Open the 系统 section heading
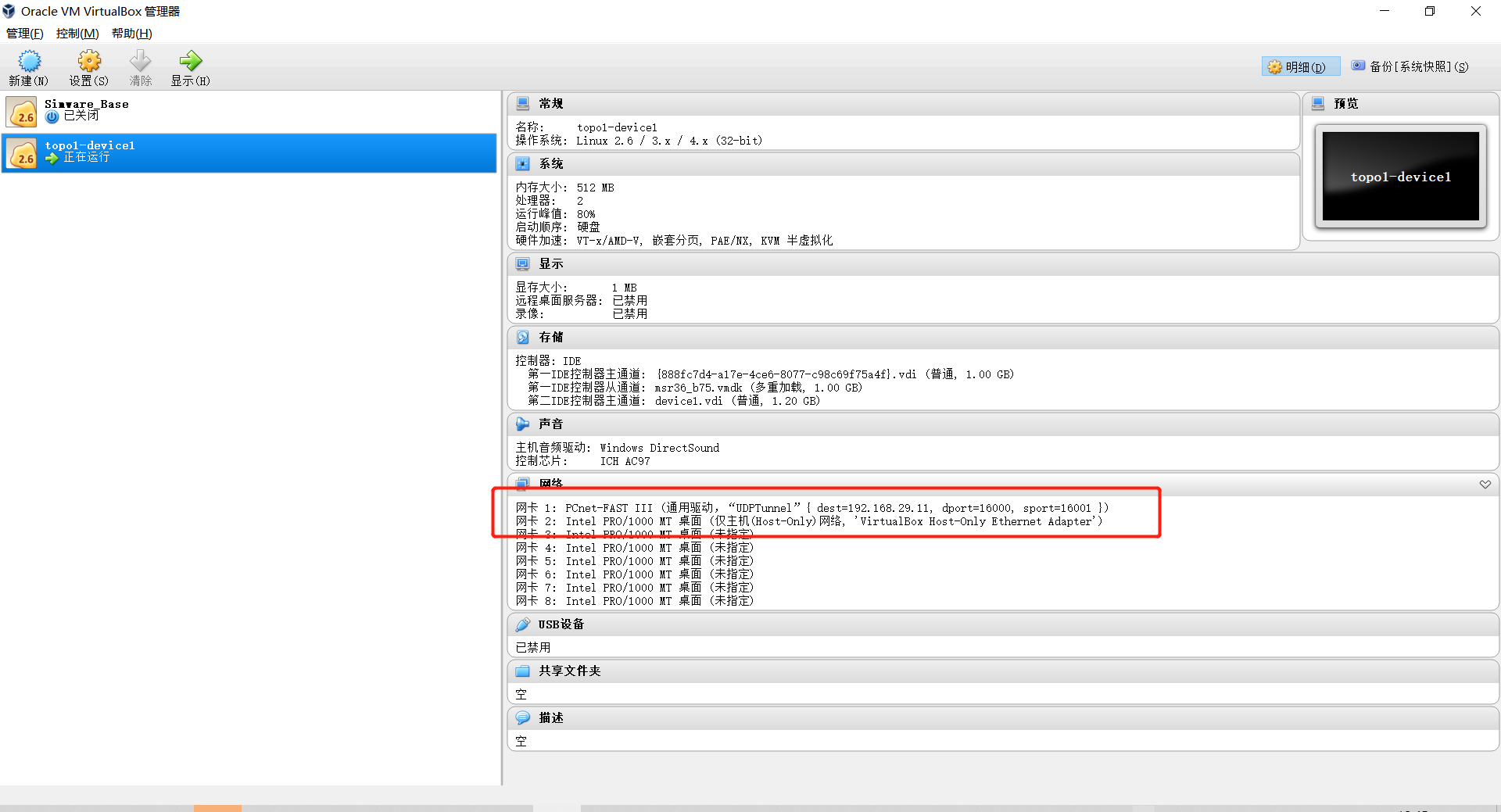The image size is (1501, 812). tap(550, 163)
